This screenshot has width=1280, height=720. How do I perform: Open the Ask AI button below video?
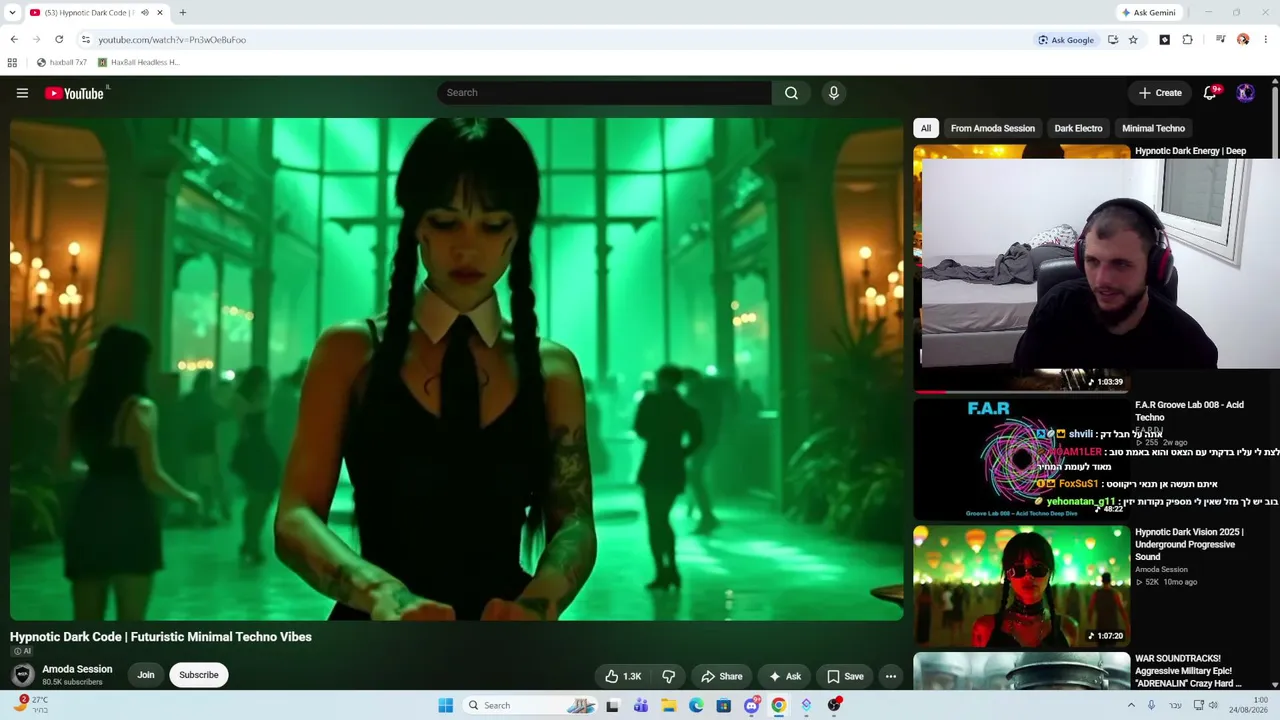pyautogui.click(x=784, y=676)
